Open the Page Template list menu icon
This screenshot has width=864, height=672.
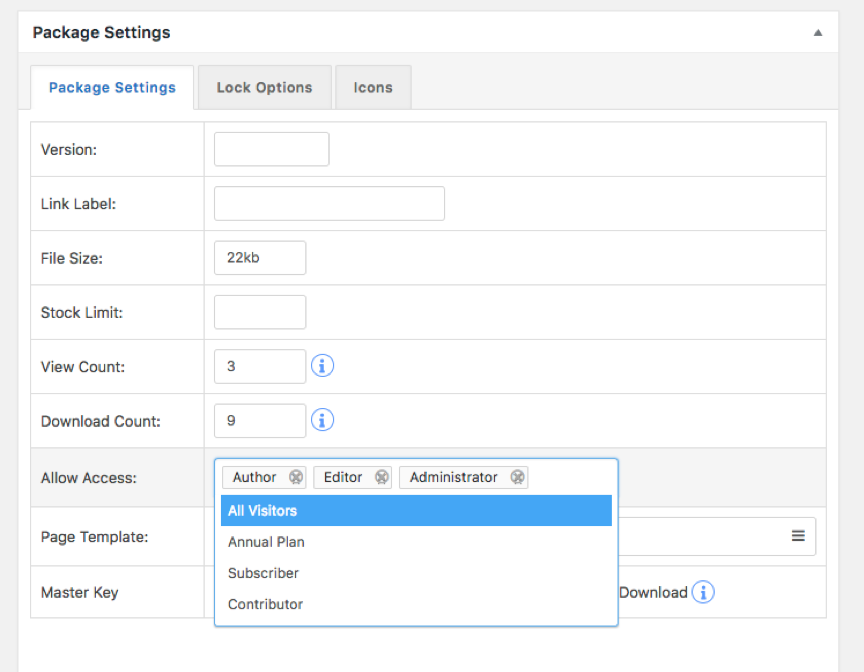798,536
